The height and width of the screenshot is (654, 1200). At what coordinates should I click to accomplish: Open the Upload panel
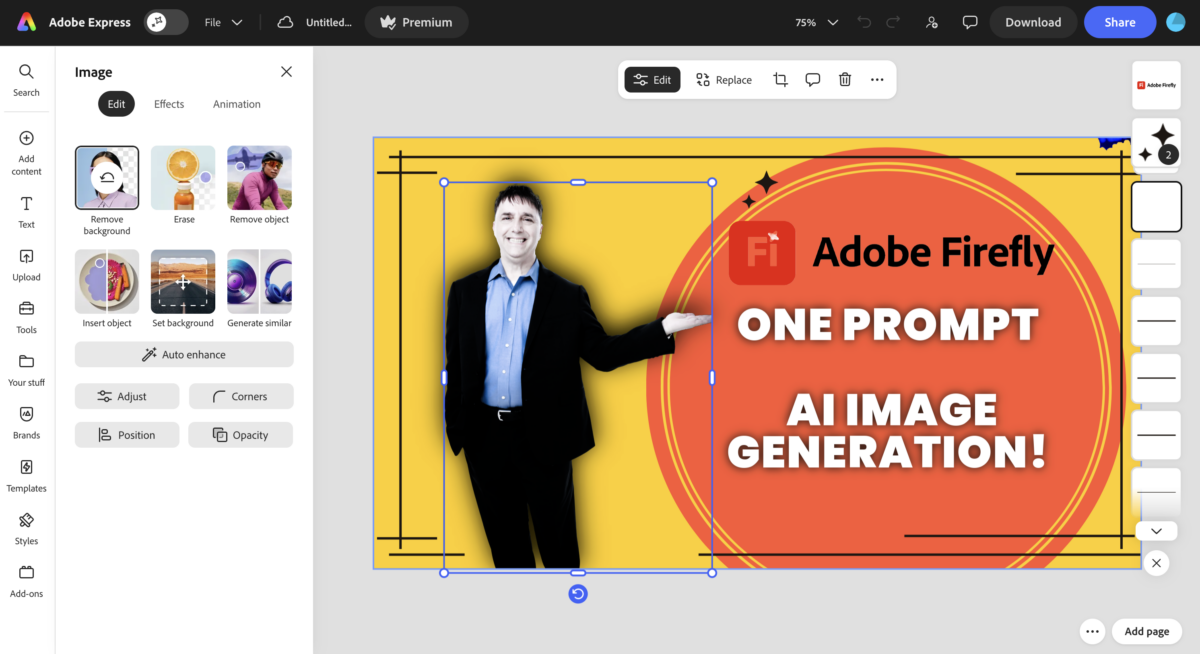pos(26,265)
